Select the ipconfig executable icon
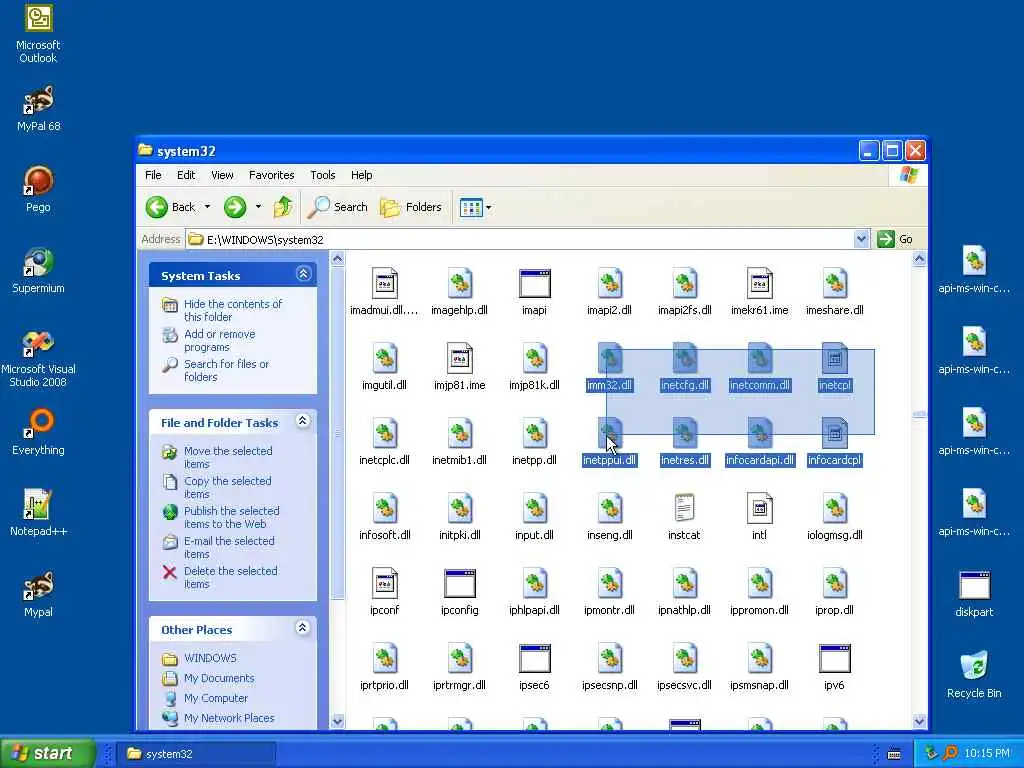The image size is (1024, 768). (459, 592)
